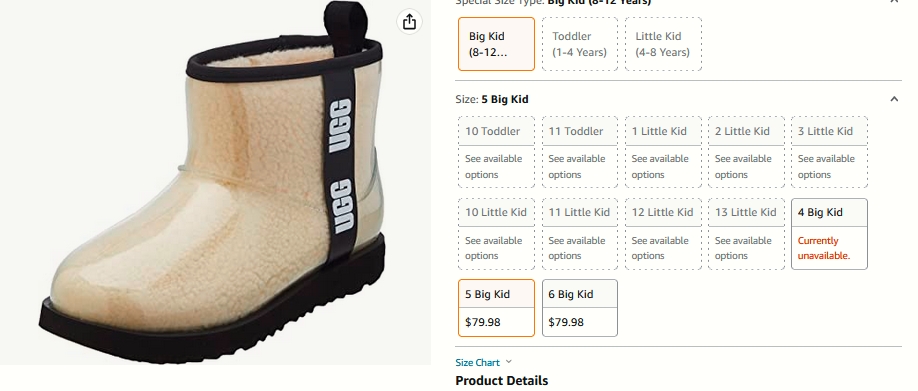Select Toddler (1-4 Years) size type
Image resolution: width=918 pixels, height=391 pixels.
click(x=580, y=44)
